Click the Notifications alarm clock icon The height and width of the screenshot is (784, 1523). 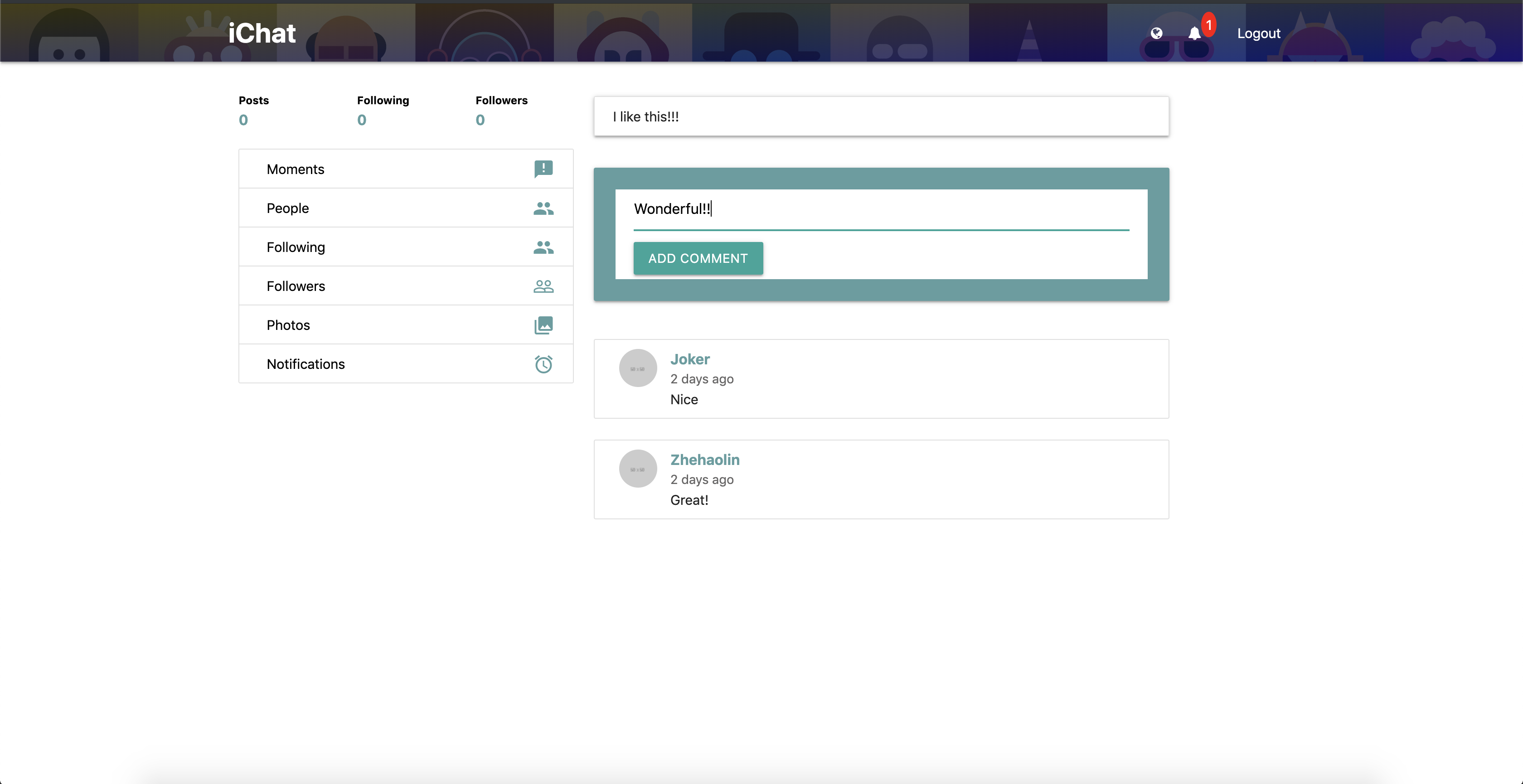543,364
